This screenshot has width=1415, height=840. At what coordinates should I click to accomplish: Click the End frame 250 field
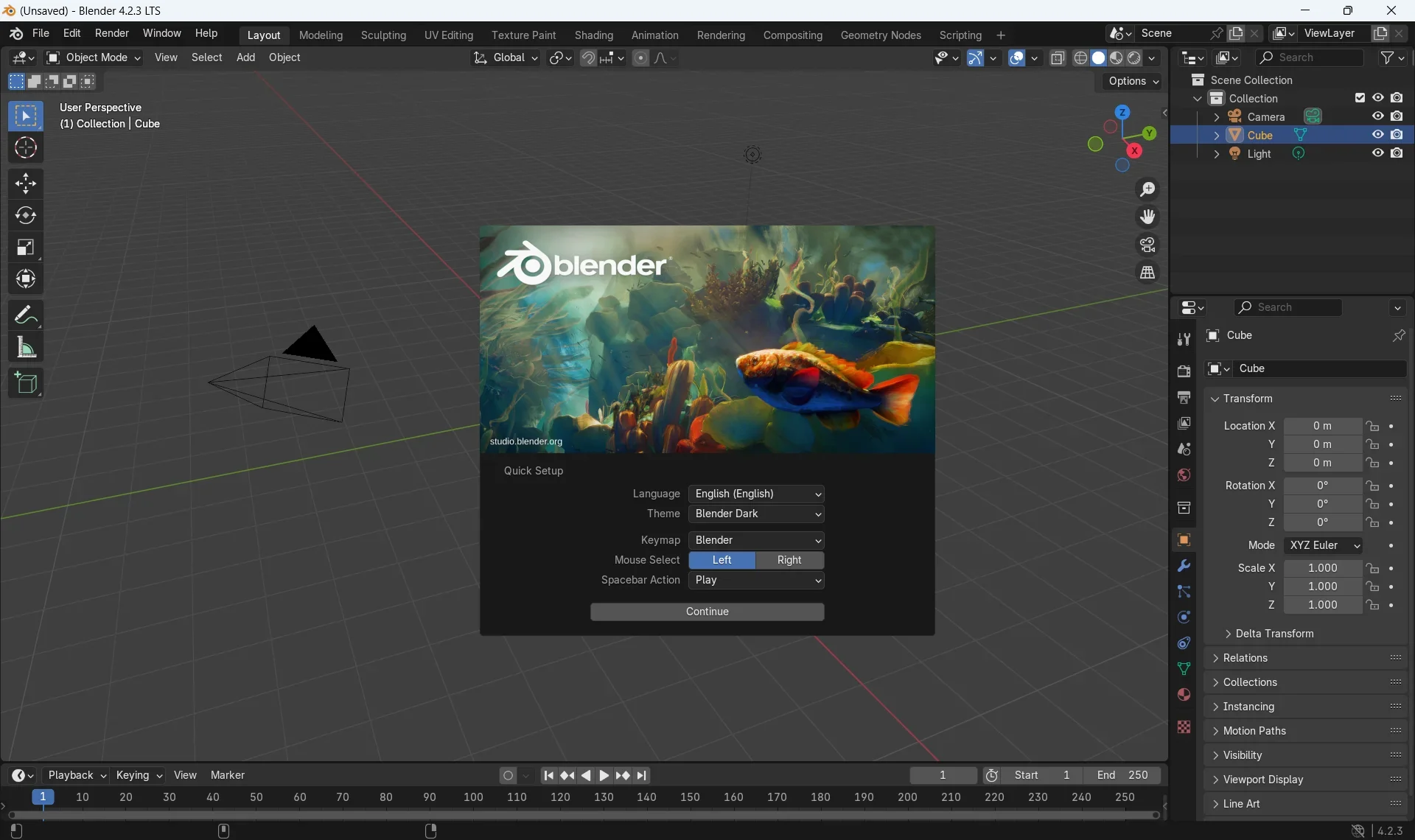(x=1122, y=775)
